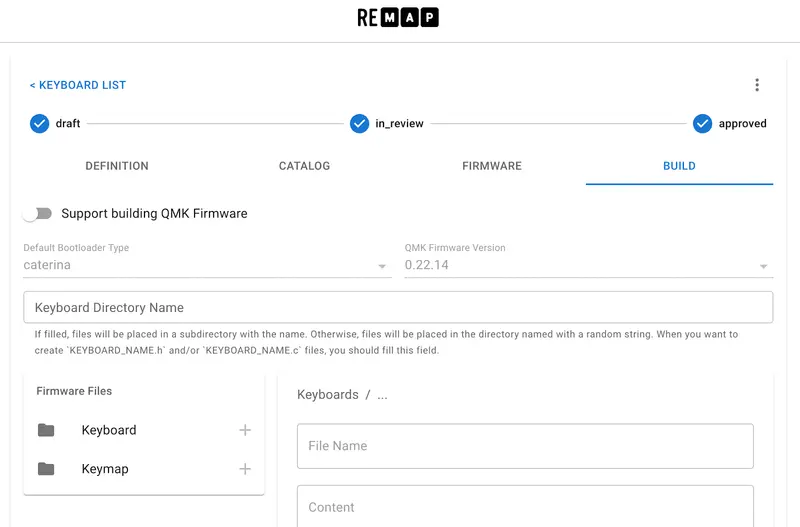Click the Keymap folder icon
The width and height of the screenshot is (800, 527).
tap(46, 469)
